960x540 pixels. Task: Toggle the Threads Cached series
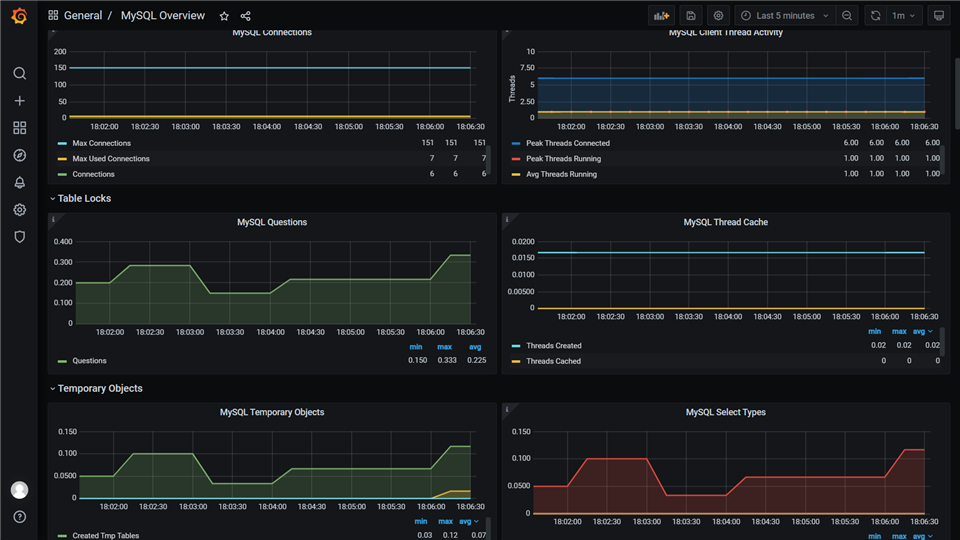[x=553, y=361]
